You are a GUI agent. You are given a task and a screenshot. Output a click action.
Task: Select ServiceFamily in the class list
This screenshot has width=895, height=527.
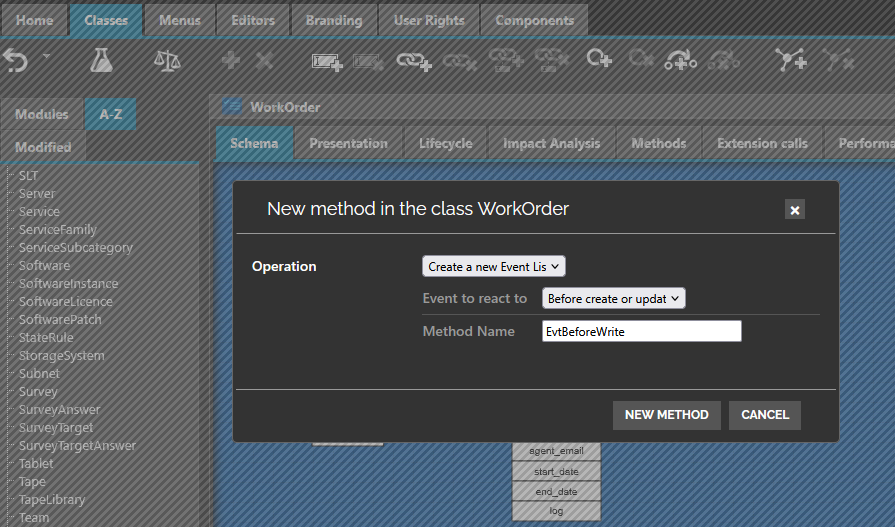[58, 230]
